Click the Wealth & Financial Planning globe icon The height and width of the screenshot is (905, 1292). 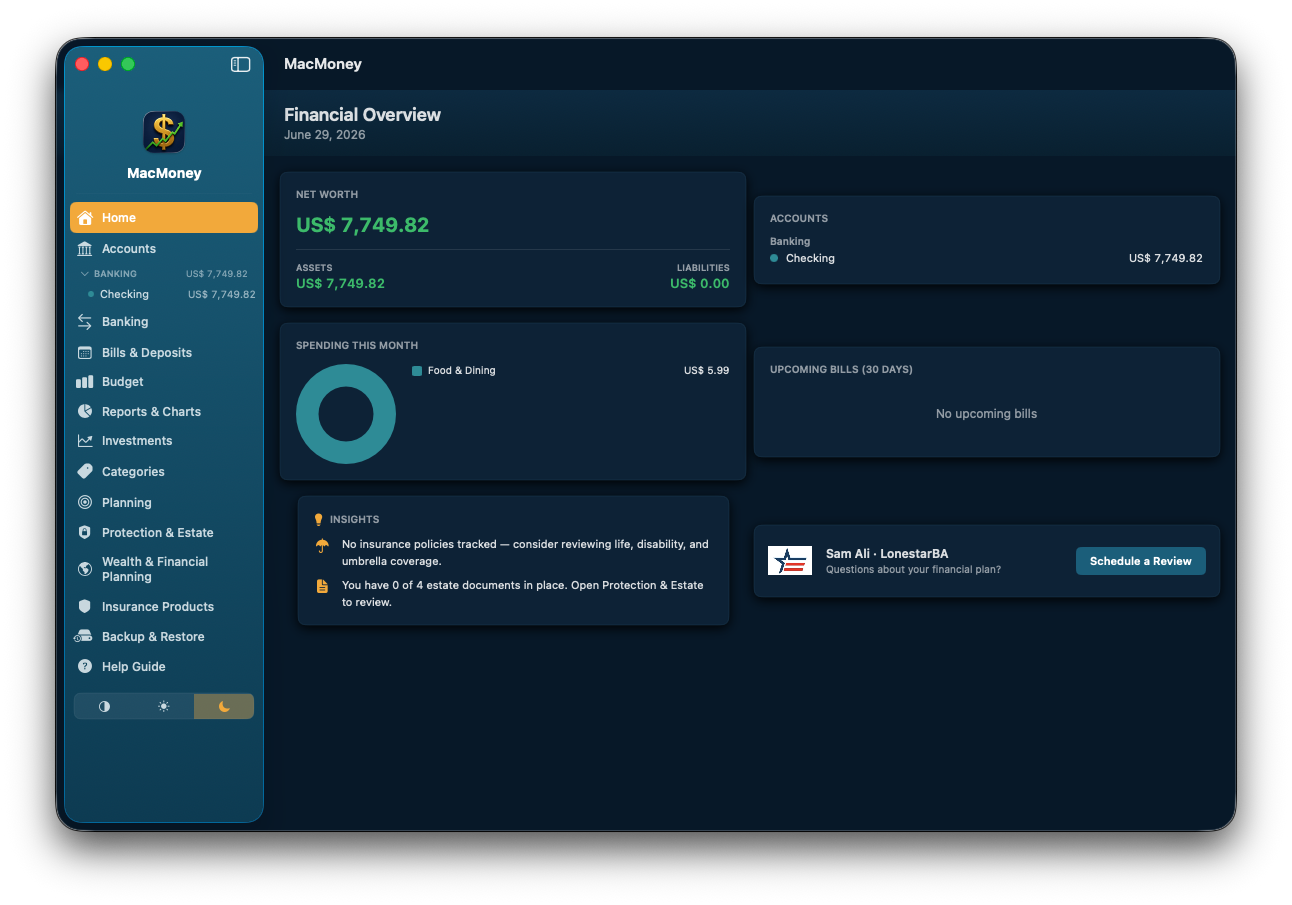tap(85, 569)
